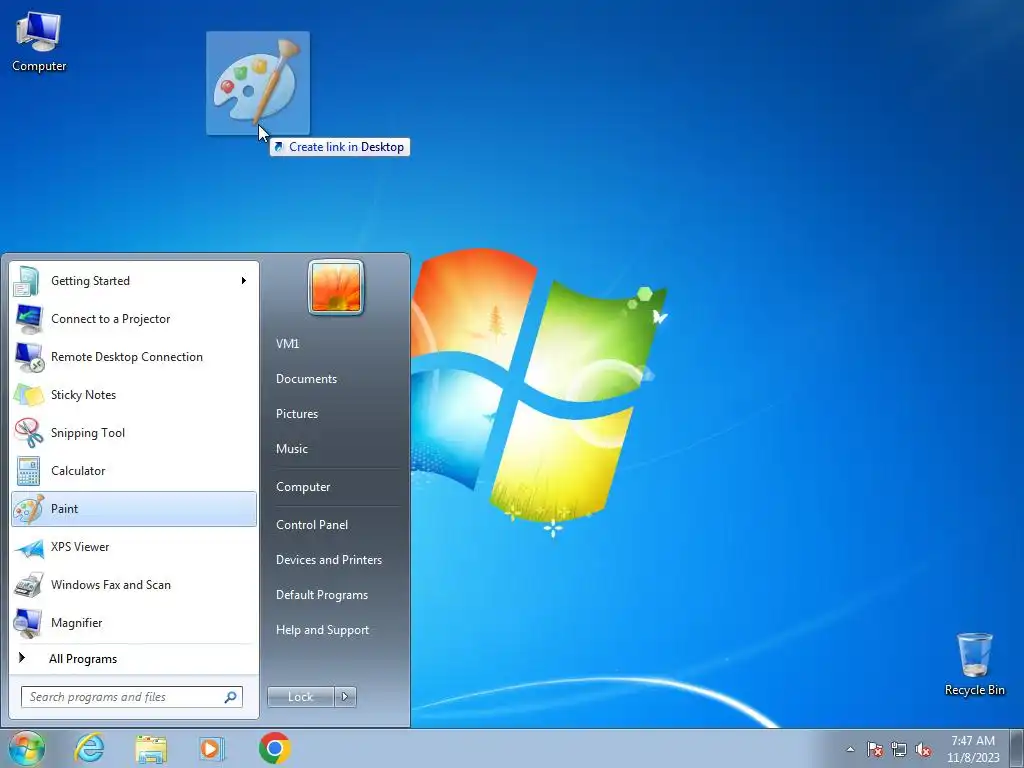Click the XPS Viewer paper plane icon
Image resolution: width=1024 pixels, height=768 pixels.
[x=28, y=547]
